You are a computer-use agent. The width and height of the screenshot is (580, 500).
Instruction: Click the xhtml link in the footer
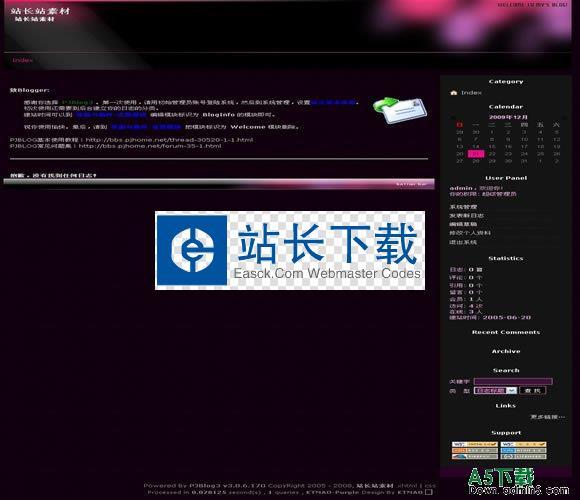click(x=407, y=486)
